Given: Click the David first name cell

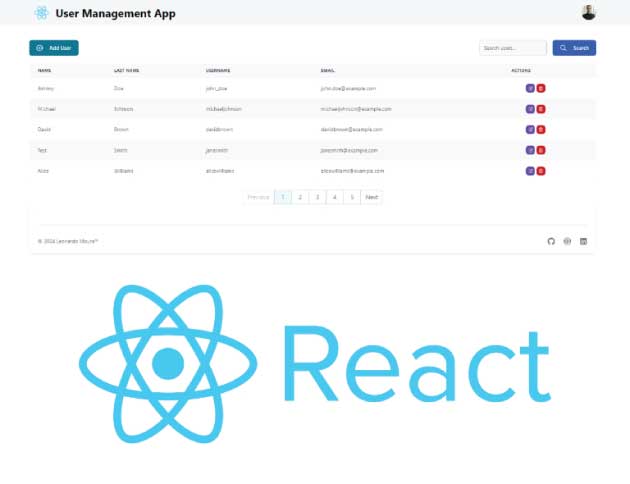Looking at the screenshot, I should [44, 129].
